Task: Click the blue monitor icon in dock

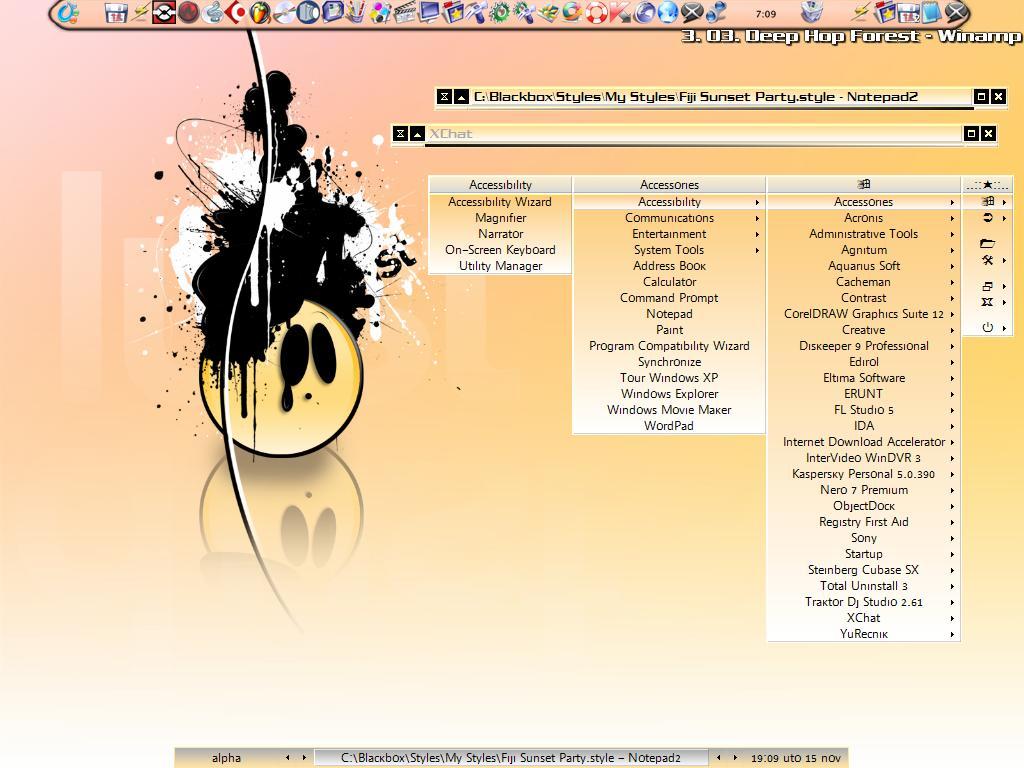Action: click(430, 12)
